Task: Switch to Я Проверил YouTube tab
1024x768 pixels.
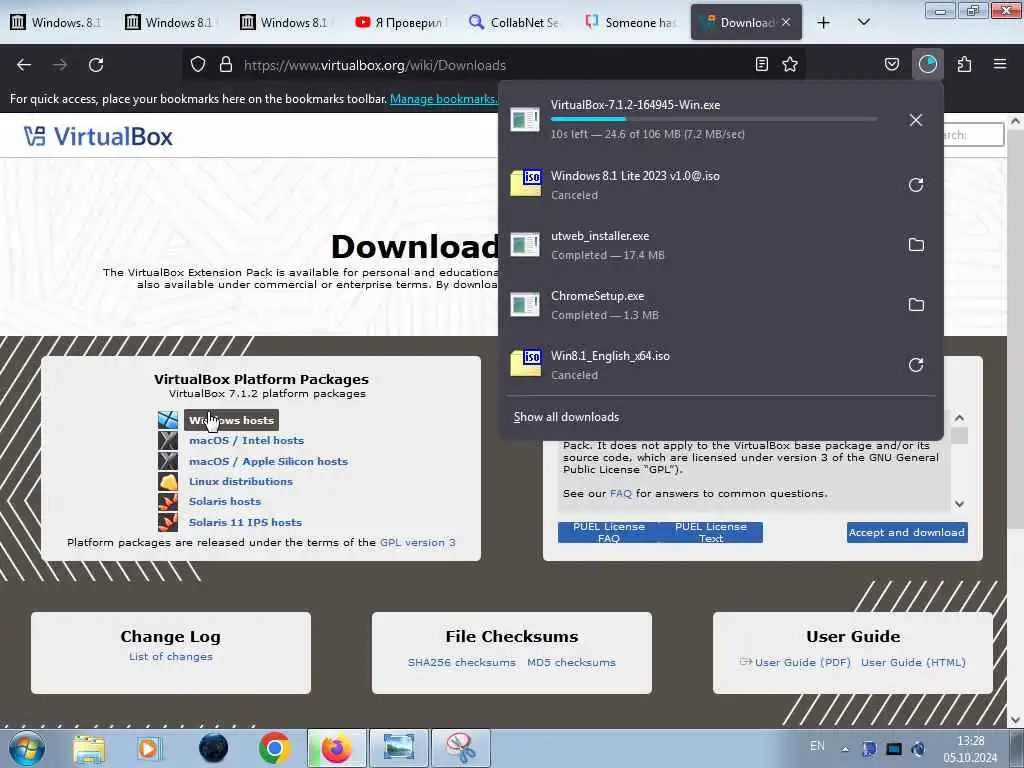Action: pyautogui.click(x=400, y=23)
